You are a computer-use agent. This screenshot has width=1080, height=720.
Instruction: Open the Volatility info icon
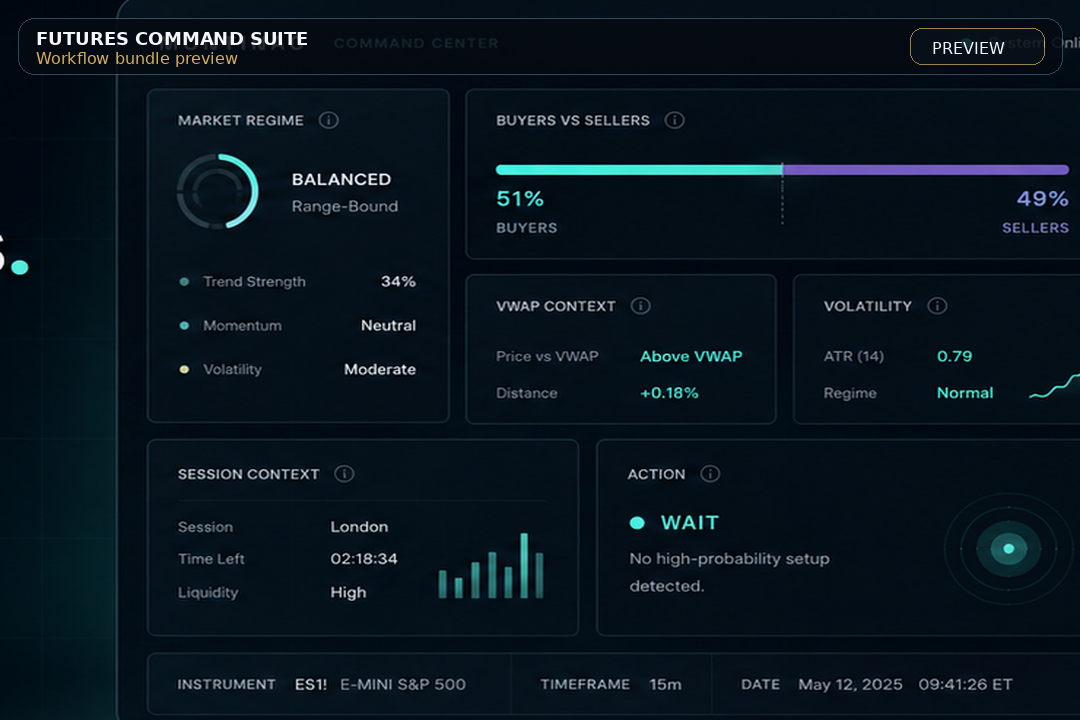(937, 306)
